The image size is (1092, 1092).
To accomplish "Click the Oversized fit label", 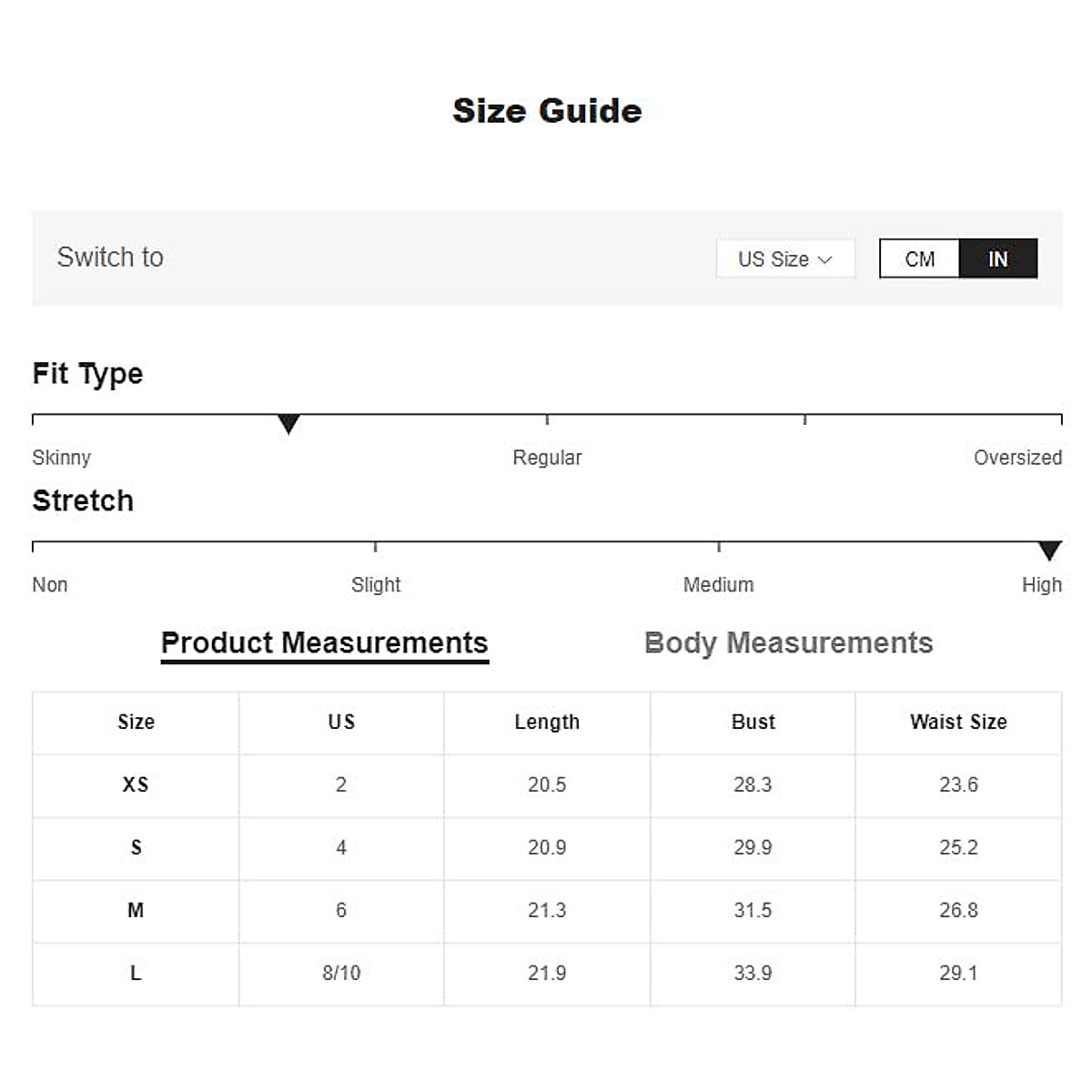I will [1017, 458].
